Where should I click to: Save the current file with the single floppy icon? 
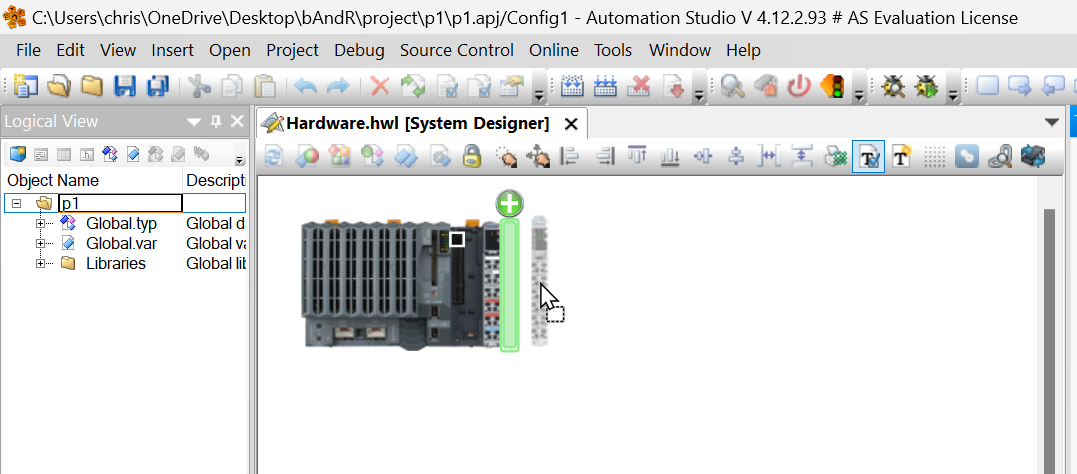[x=124, y=87]
